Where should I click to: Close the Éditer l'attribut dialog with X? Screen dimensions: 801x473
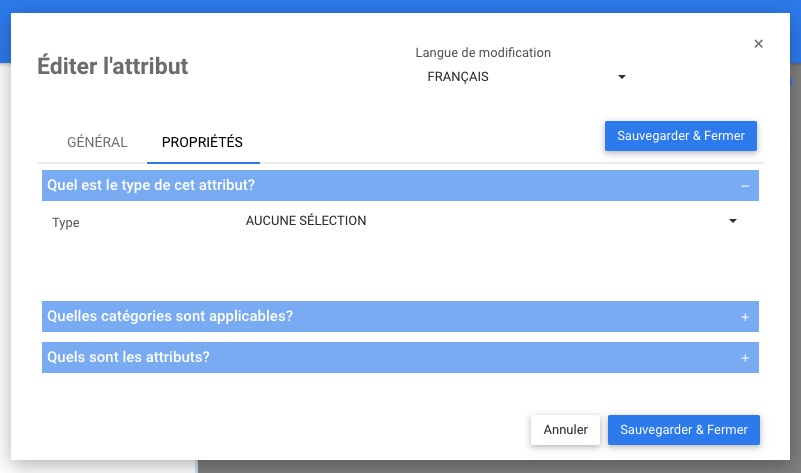[758, 44]
